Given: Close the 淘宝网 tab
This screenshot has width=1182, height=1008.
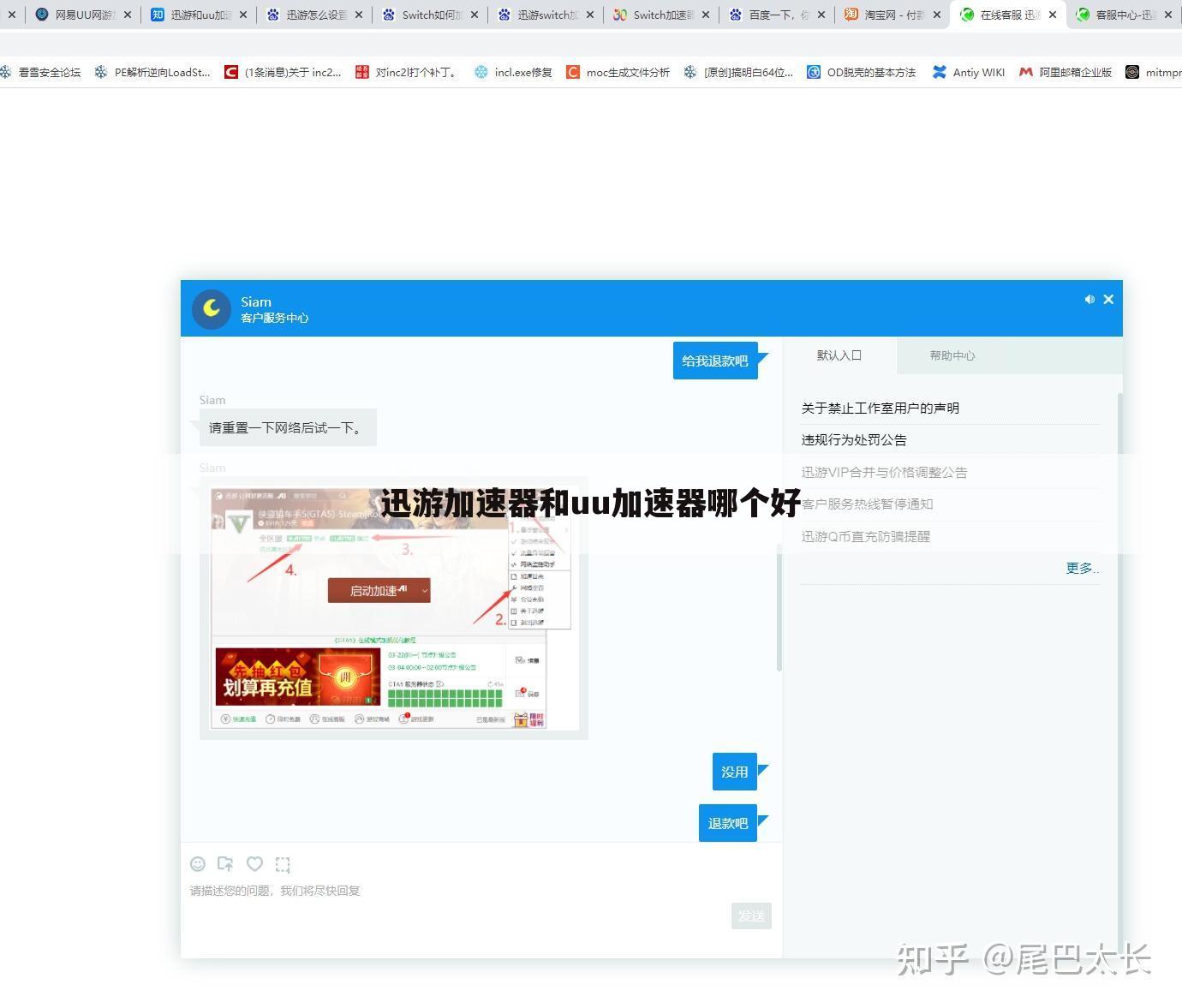Looking at the screenshot, I should pyautogui.click(x=937, y=15).
